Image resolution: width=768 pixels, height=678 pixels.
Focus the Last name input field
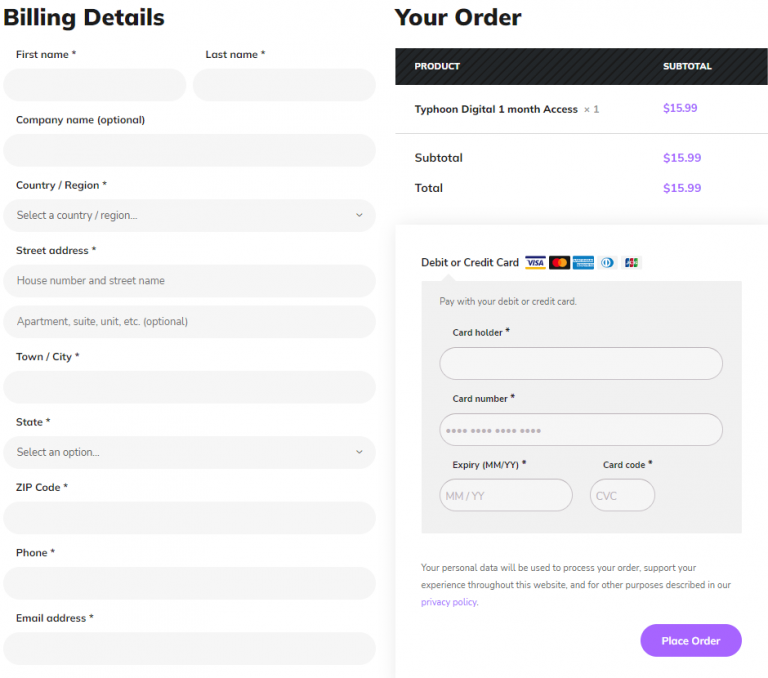point(284,85)
